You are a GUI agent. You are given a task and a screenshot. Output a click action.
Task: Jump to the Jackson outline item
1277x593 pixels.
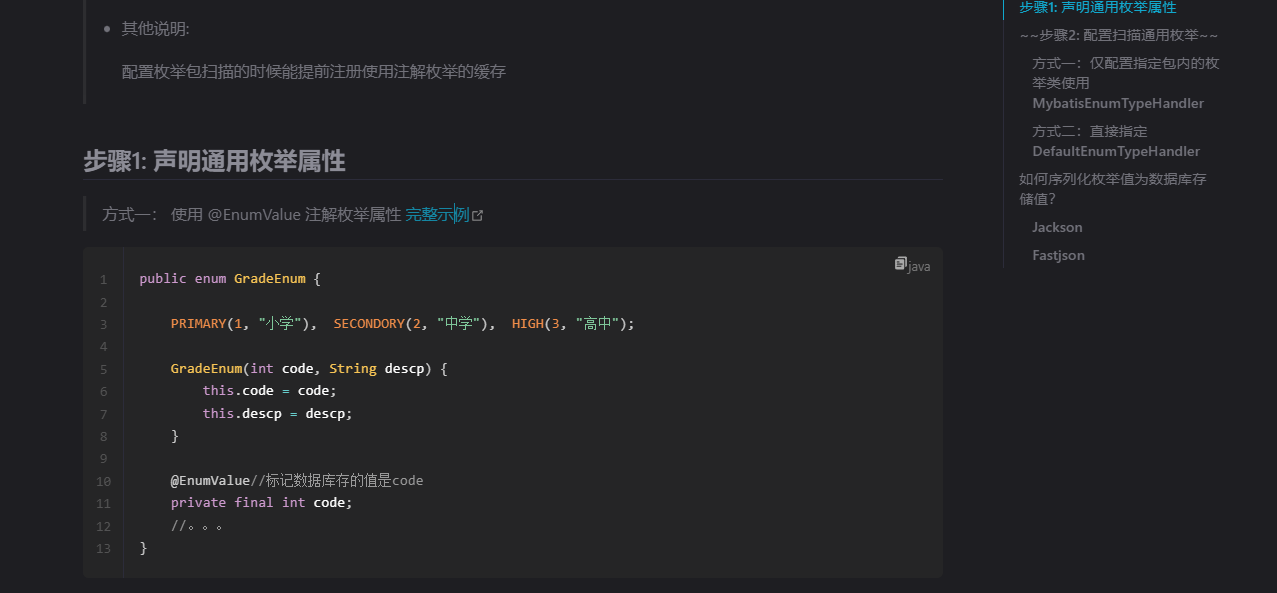(x=1057, y=227)
